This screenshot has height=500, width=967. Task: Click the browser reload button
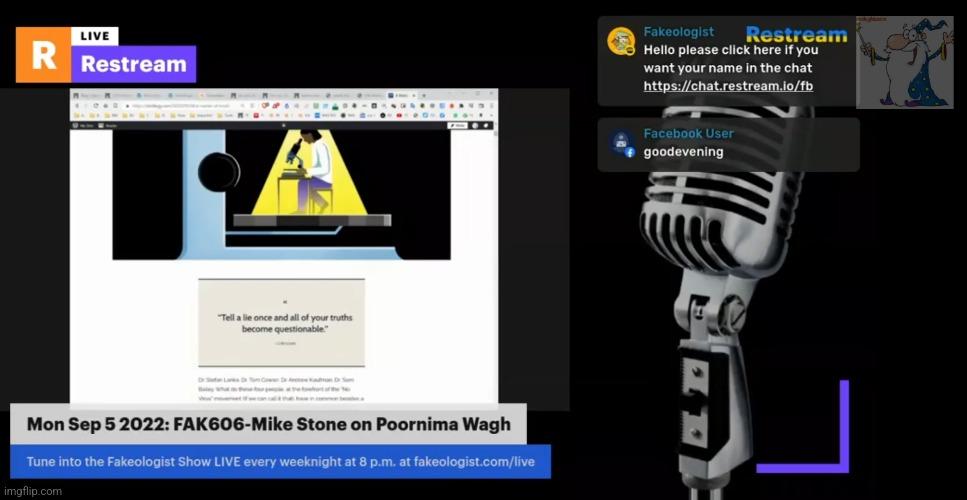tap(96, 105)
